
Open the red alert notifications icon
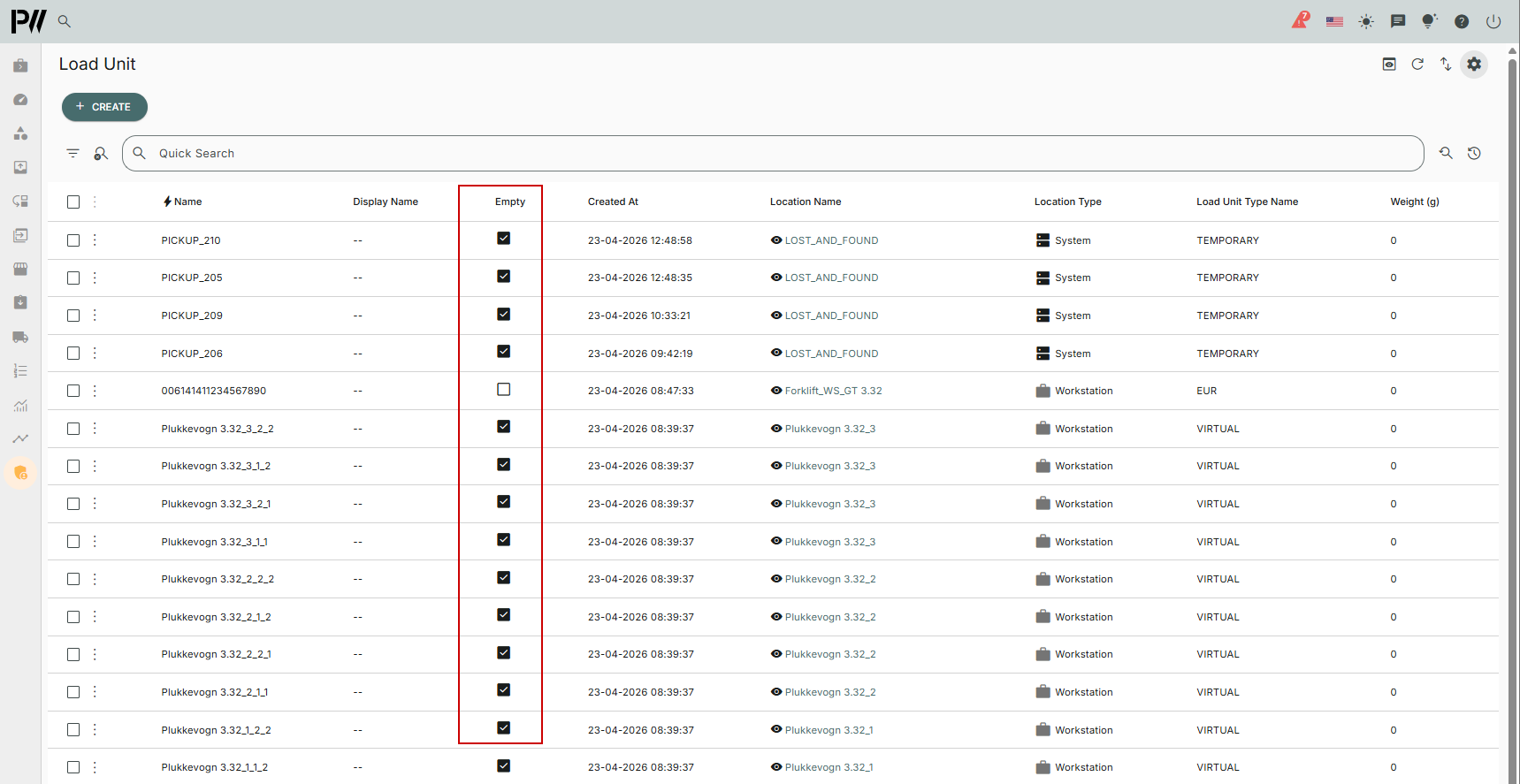click(1301, 20)
